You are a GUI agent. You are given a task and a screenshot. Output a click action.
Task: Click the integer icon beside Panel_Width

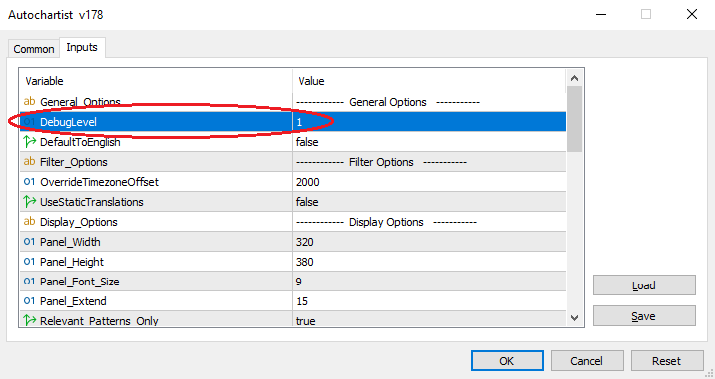(x=29, y=242)
